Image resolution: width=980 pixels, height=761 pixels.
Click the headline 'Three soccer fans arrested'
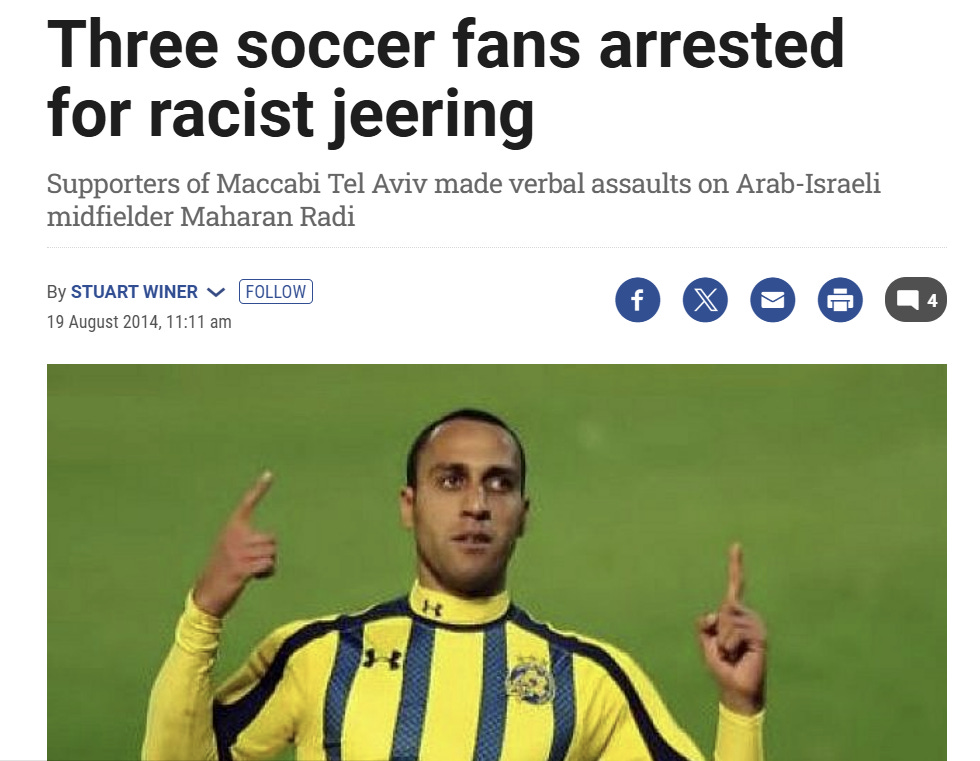click(x=445, y=44)
